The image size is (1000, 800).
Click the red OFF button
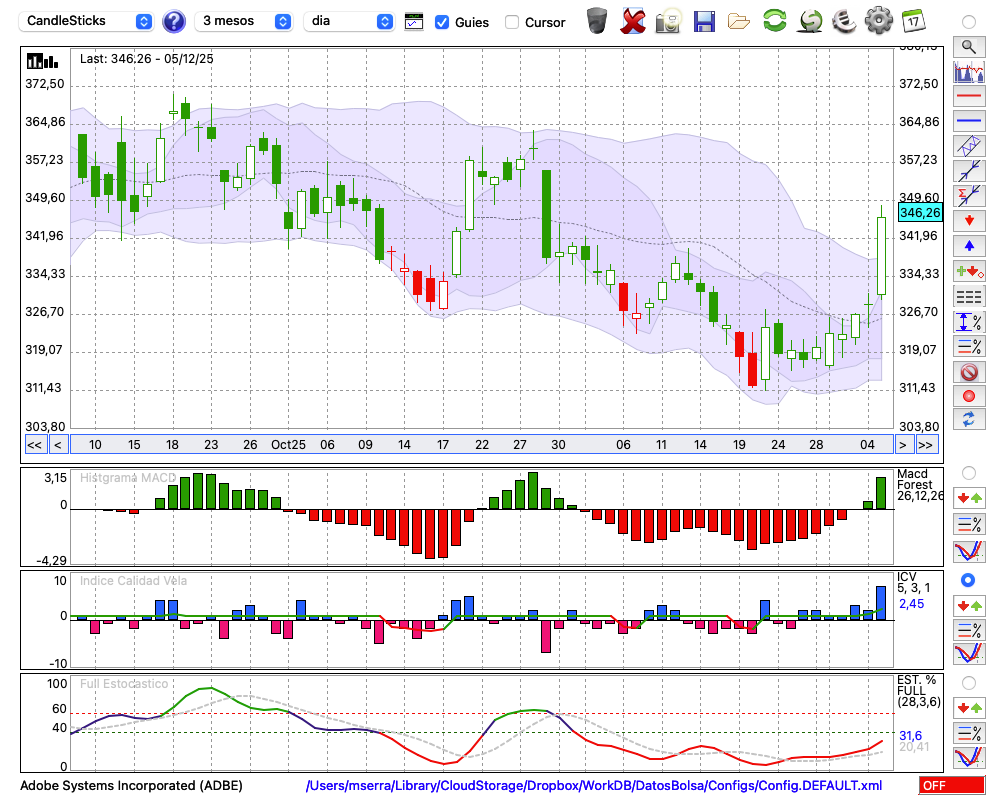coord(951,786)
